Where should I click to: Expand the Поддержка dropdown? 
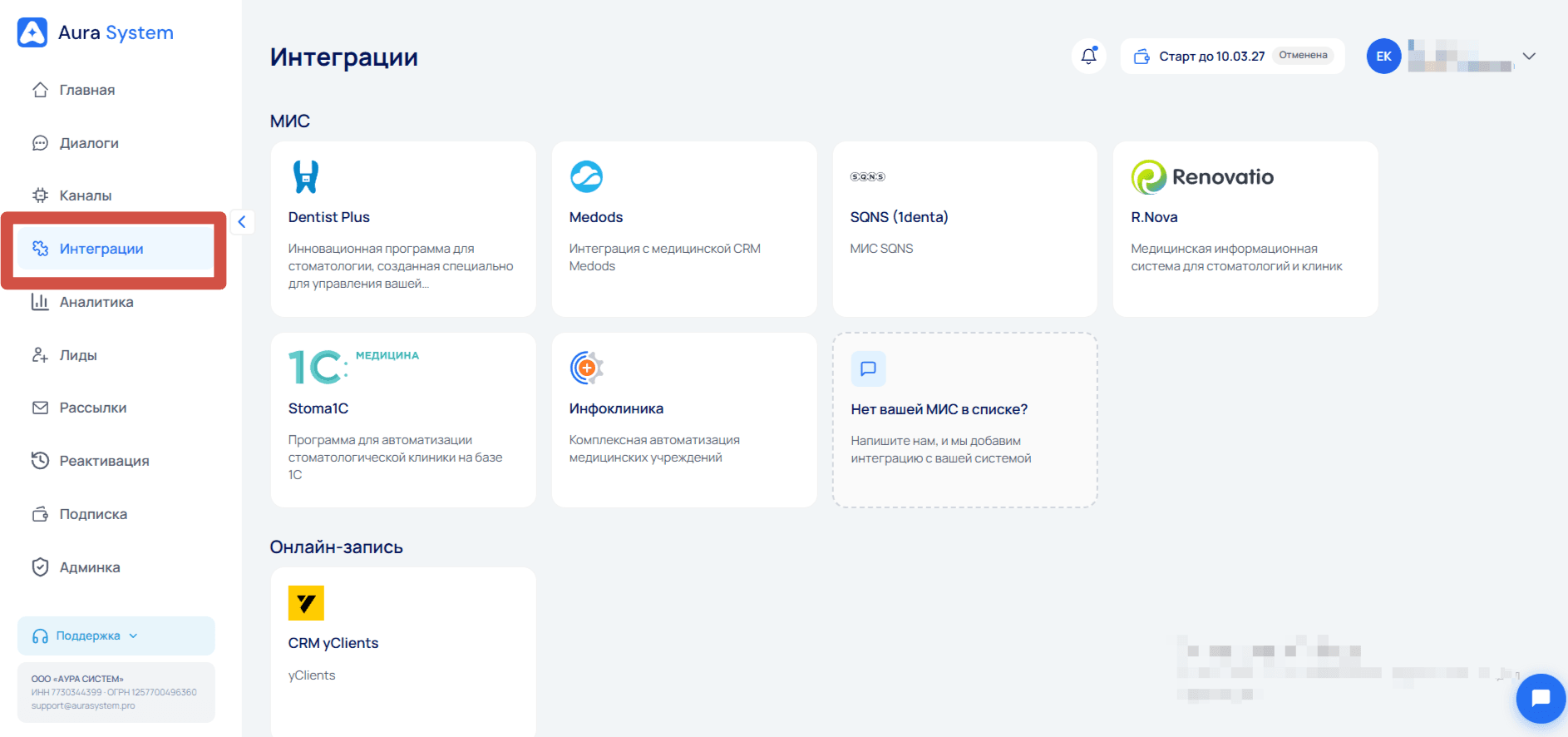coord(116,636)
